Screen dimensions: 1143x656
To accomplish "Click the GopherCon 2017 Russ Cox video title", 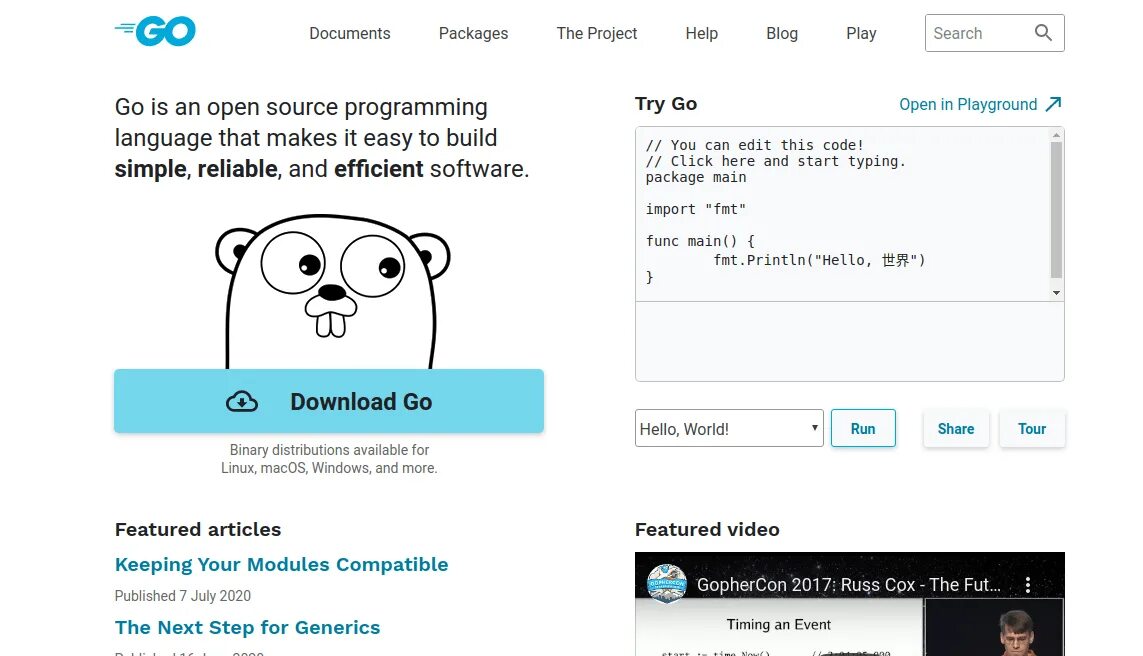I will (x=849, y=585).
